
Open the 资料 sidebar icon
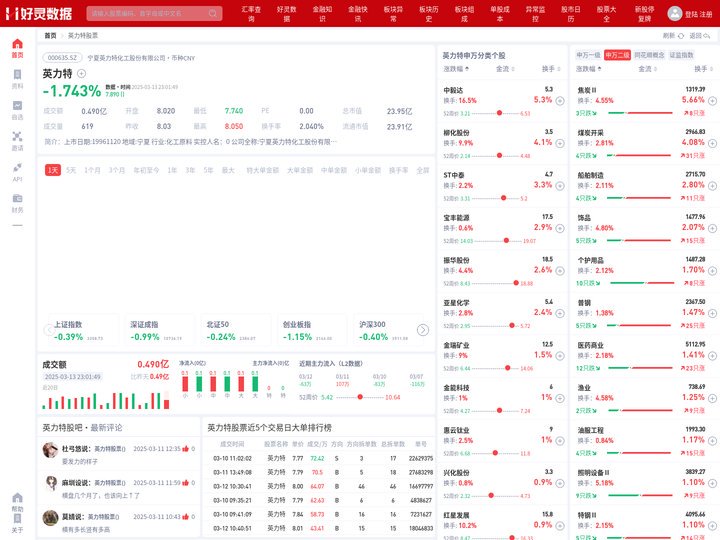[17, 75]
